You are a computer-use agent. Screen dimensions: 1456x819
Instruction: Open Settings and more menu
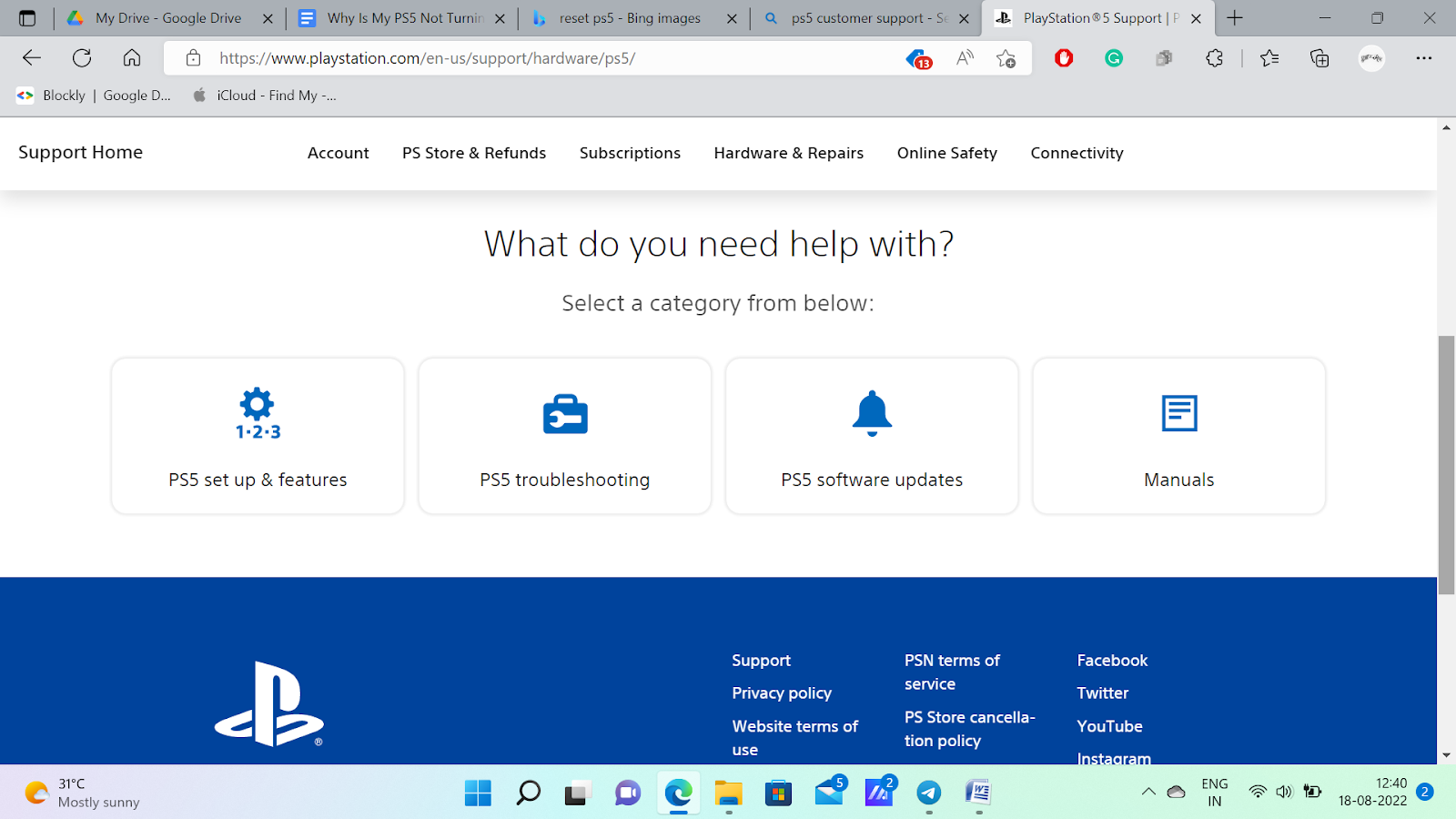[1424, 58]
